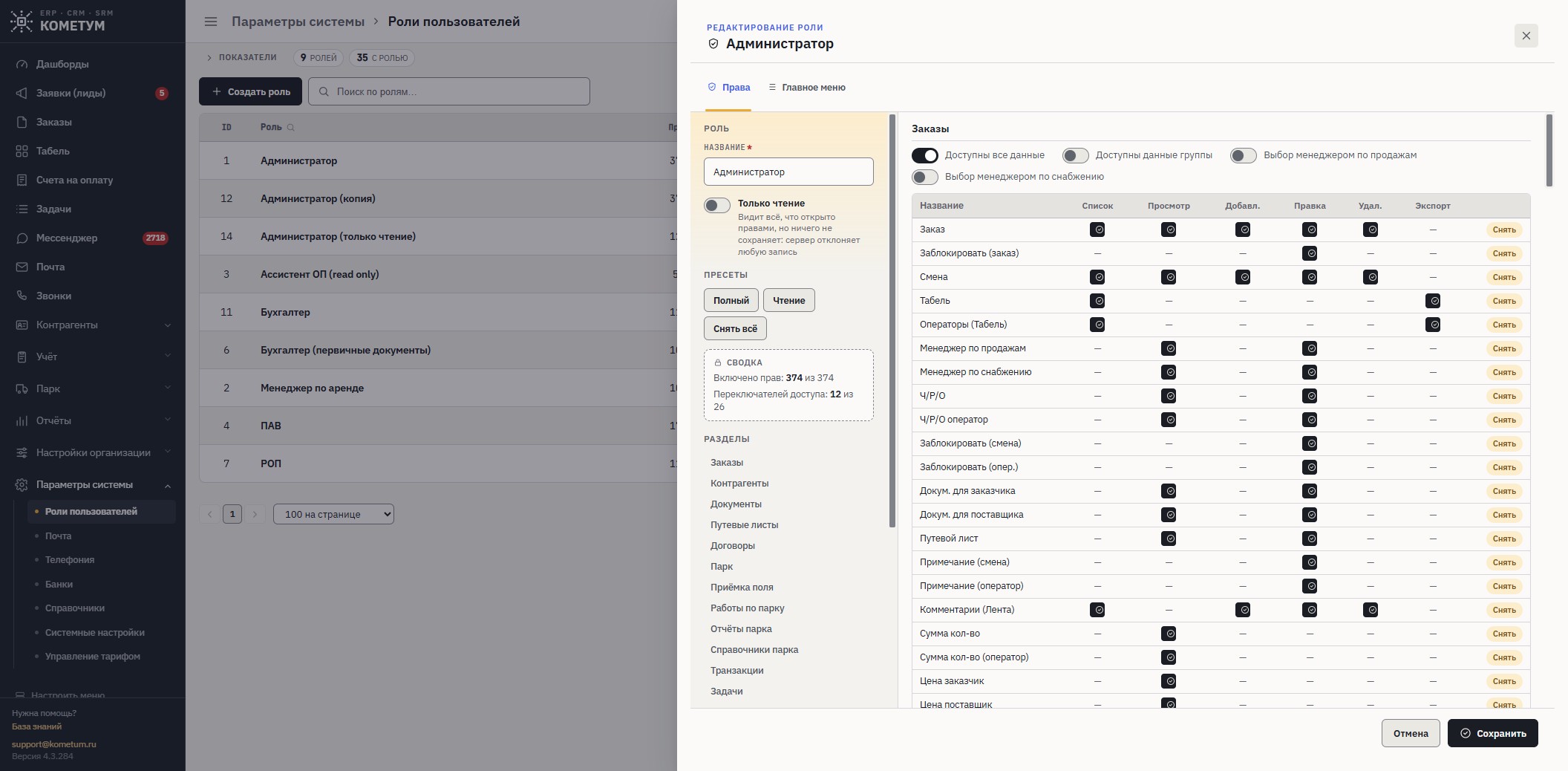Viewport: 1568px width, 771px height.
Task: Switch to the Главное меню tab
Action: (806, 88)
